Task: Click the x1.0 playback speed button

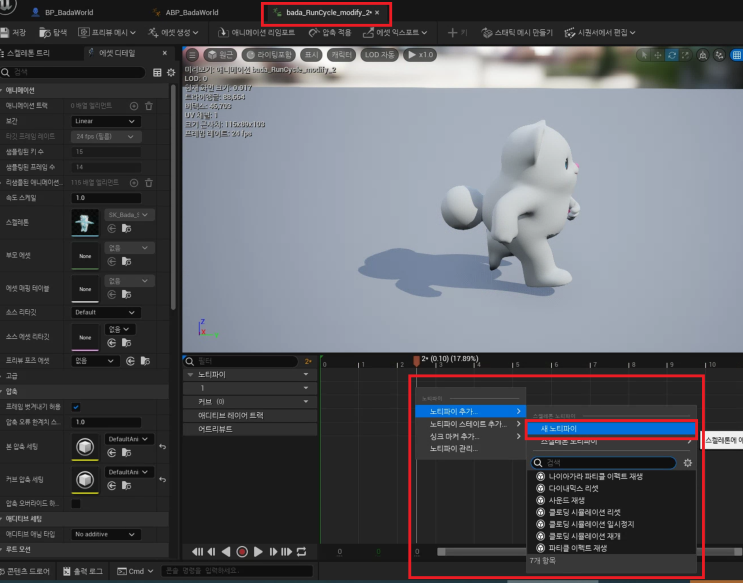Action: coord(420,55)
